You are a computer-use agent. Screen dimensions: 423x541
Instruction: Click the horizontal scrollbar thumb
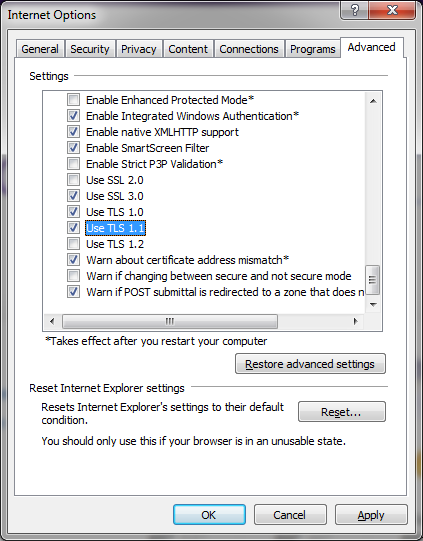coord(170,322)
